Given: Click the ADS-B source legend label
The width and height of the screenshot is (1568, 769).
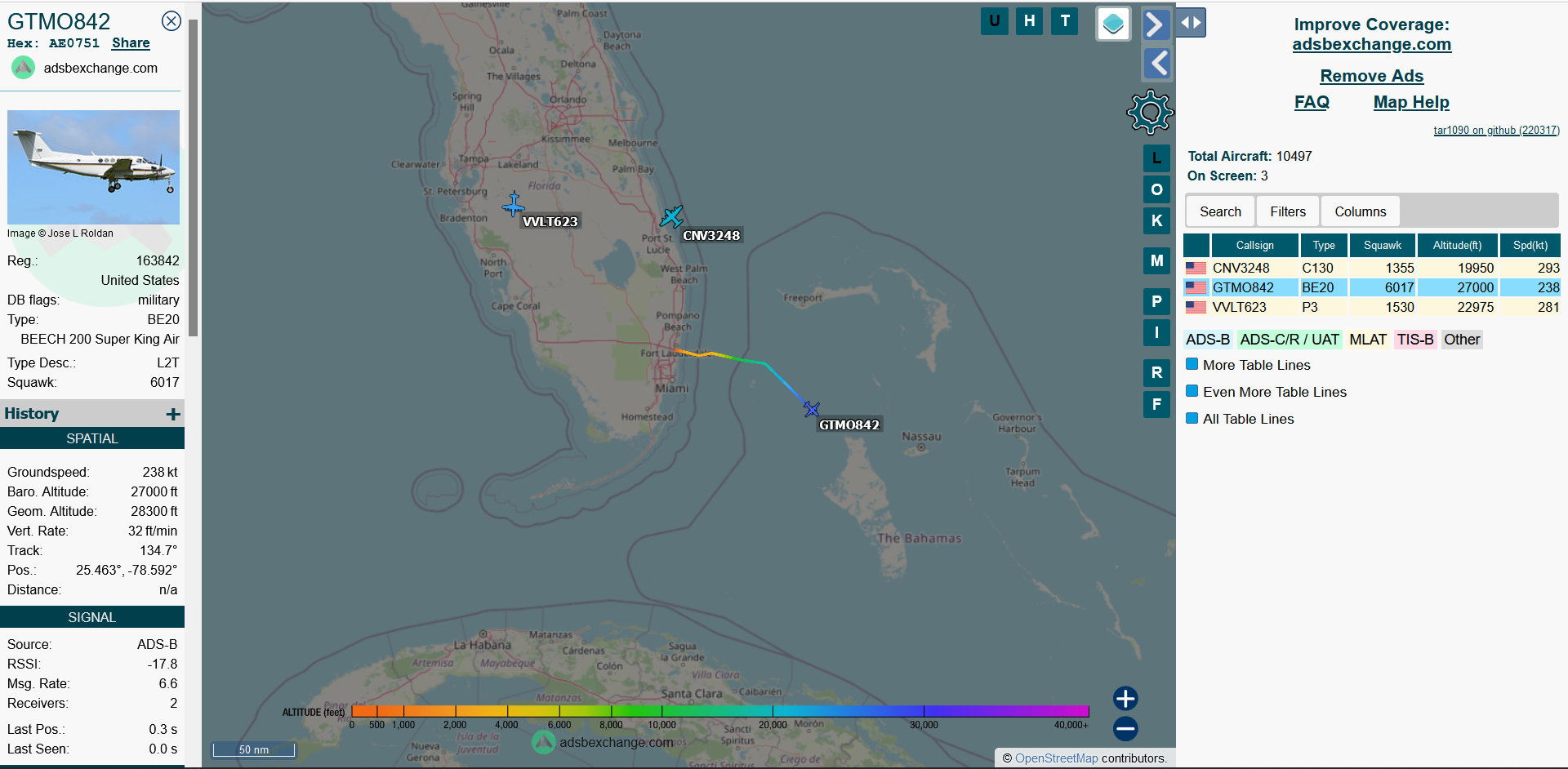Looking at the screenshot, I should [x=1208, y=340].
